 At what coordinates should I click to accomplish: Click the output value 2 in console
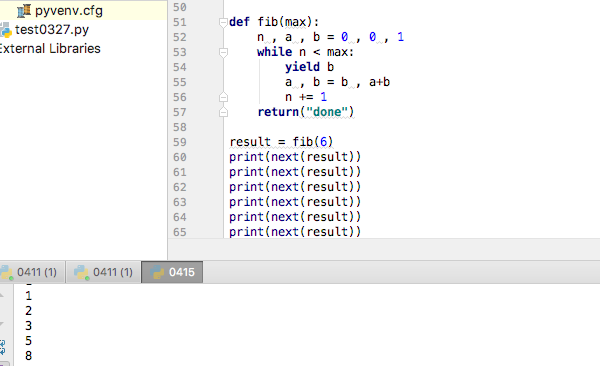click(x=29, y=311)
